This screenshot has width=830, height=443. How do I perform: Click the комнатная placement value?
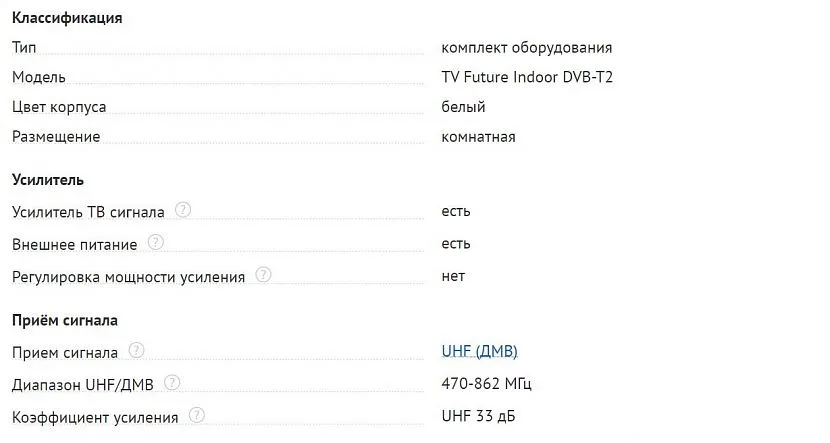(x=478, y=137)
